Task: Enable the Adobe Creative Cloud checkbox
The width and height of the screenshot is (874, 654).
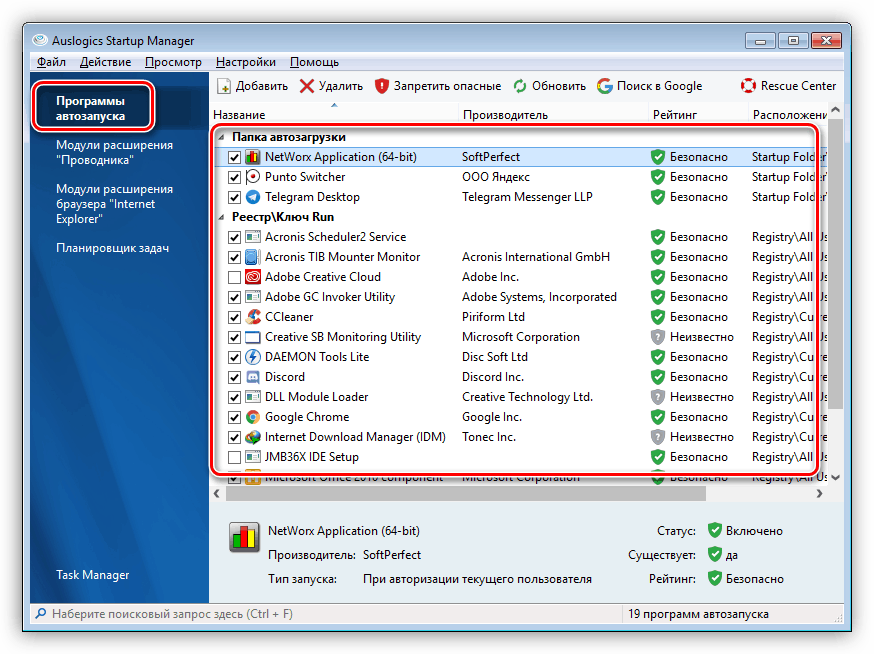Action: point(235,278)
